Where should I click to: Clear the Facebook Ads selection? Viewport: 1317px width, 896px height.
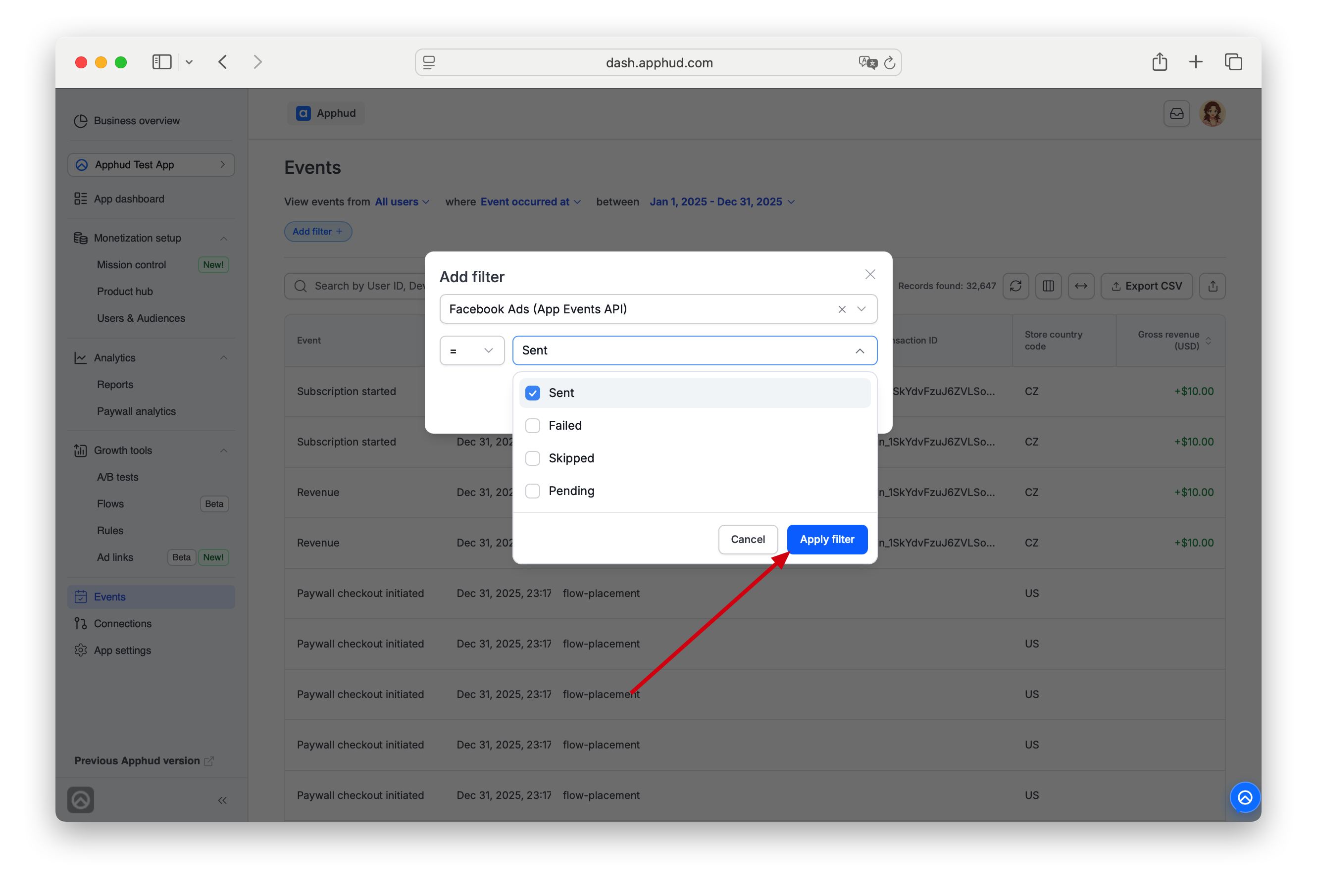click(842, 309)
